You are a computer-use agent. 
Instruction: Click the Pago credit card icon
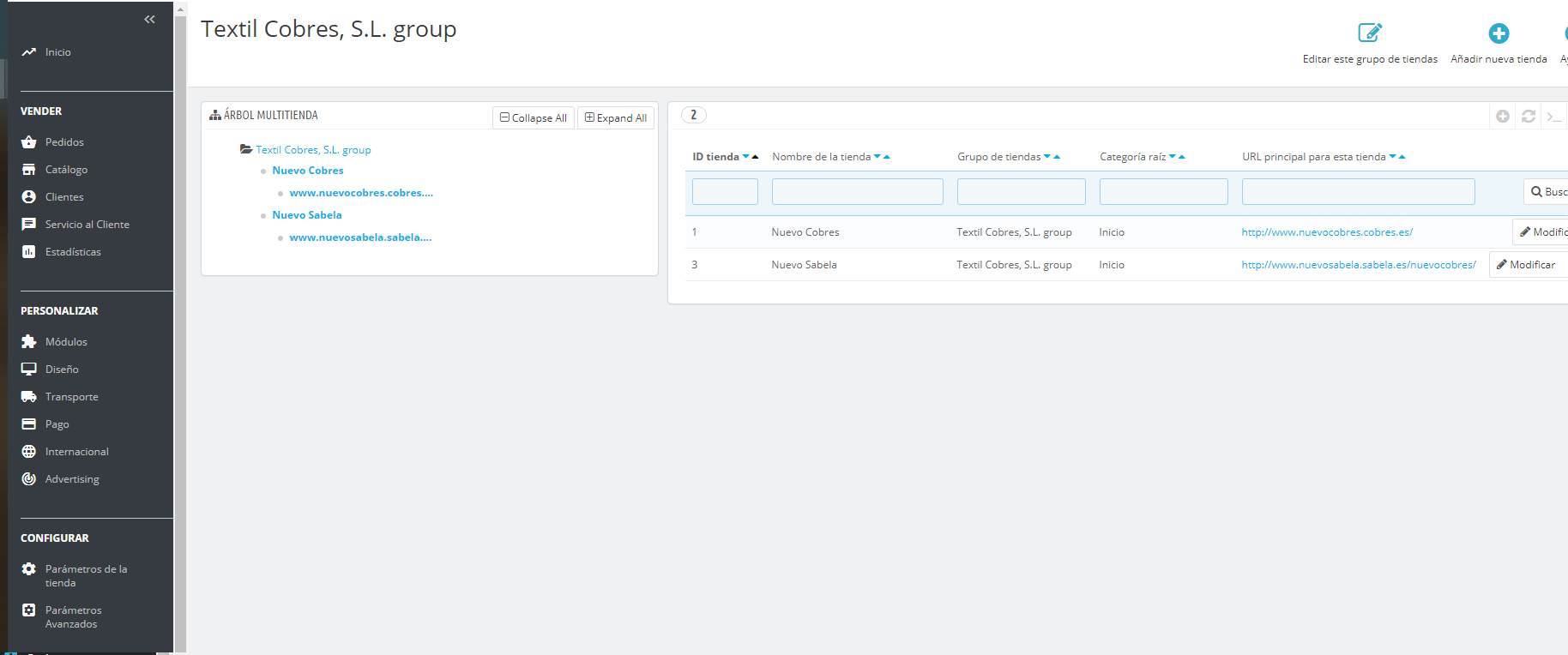(29, 424)
